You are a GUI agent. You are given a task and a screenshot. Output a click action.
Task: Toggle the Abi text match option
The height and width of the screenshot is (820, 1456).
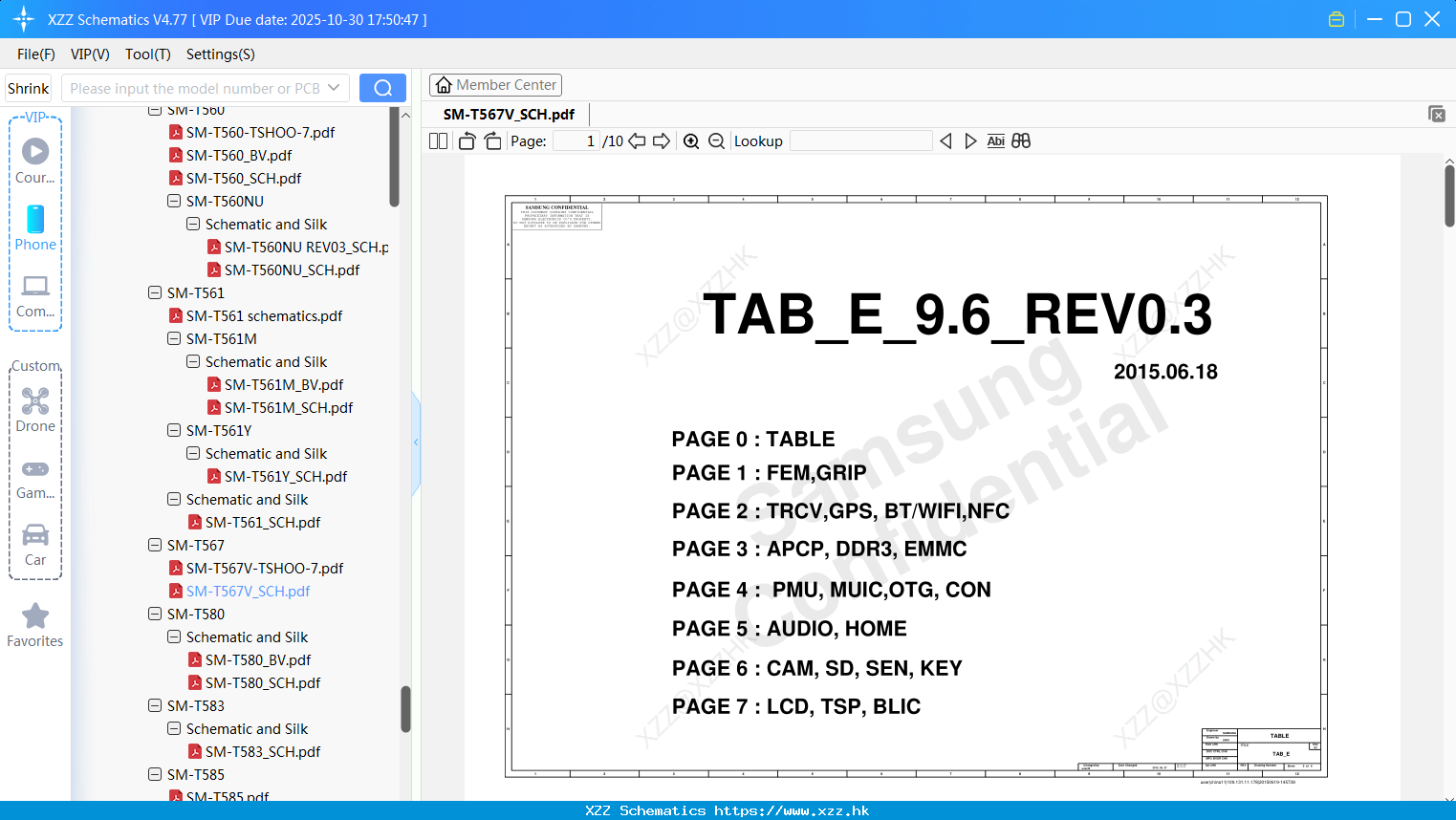995,140
